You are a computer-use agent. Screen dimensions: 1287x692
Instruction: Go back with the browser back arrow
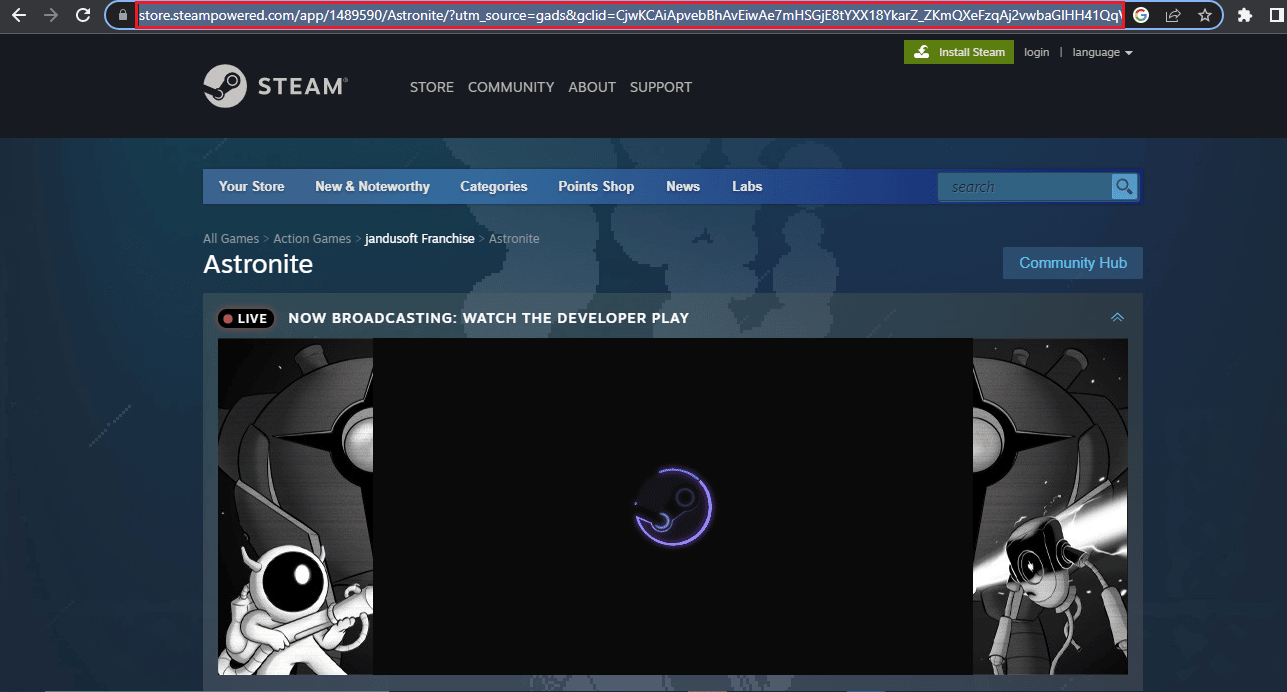[x=19, y=16]
